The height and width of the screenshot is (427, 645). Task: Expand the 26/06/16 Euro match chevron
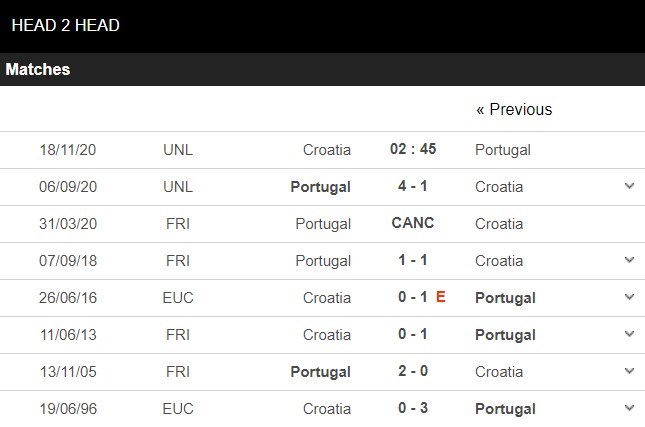click(628, 297)
